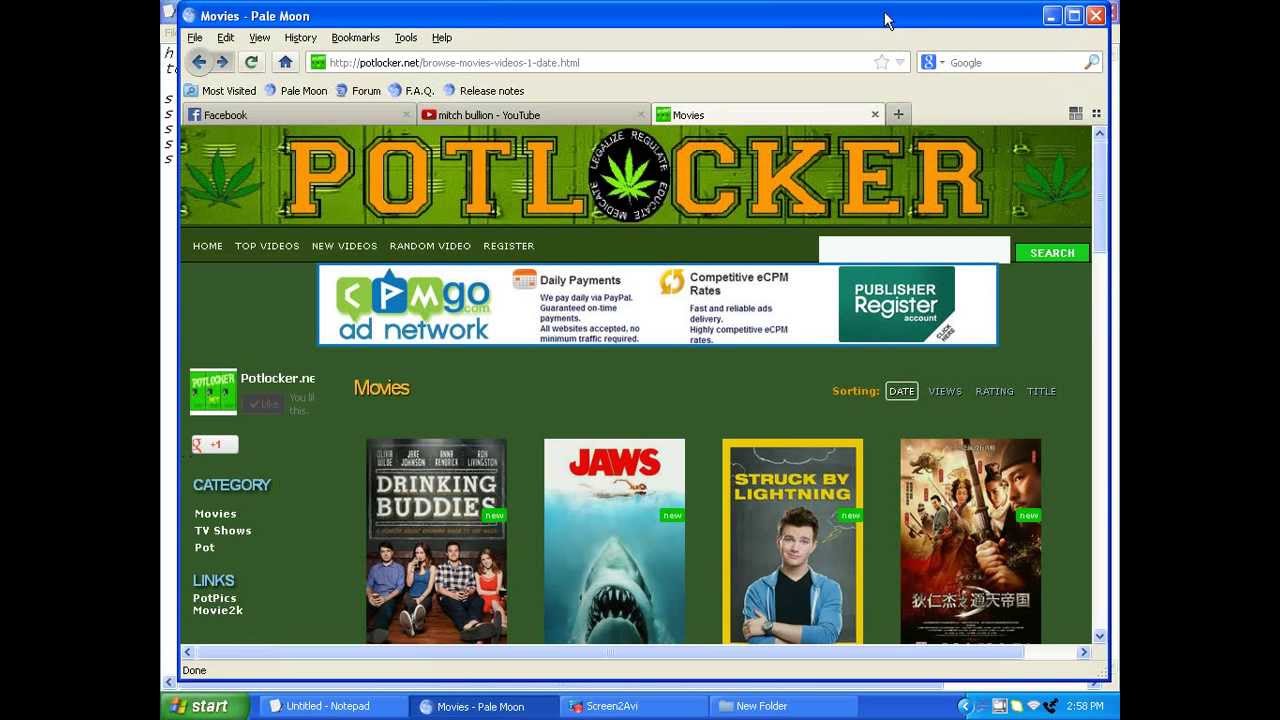Screen dimensions: 1280x720
Task: Open the Home page icon
Action: (285, 62)
